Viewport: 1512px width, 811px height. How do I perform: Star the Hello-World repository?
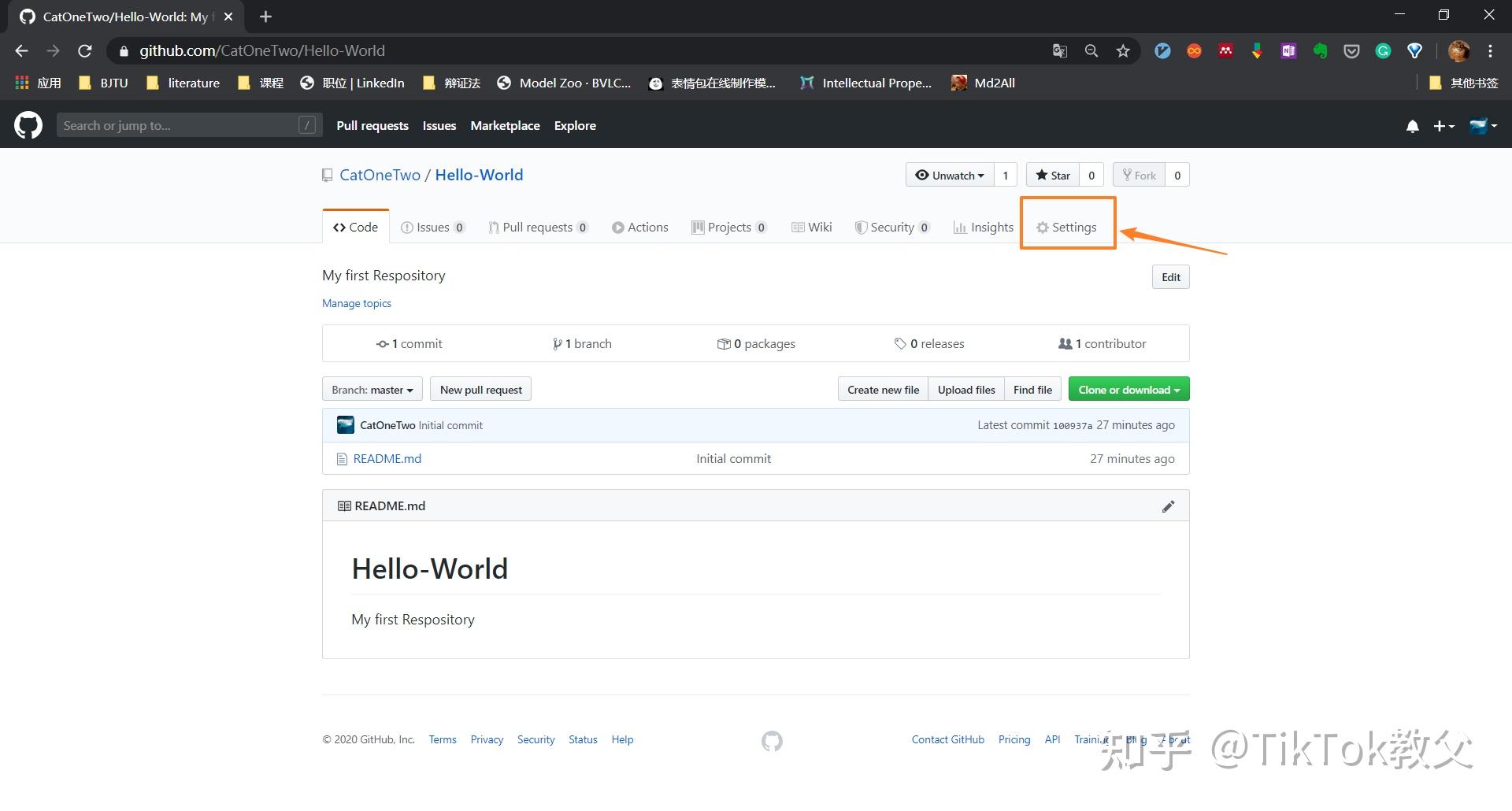(1053, 176)
